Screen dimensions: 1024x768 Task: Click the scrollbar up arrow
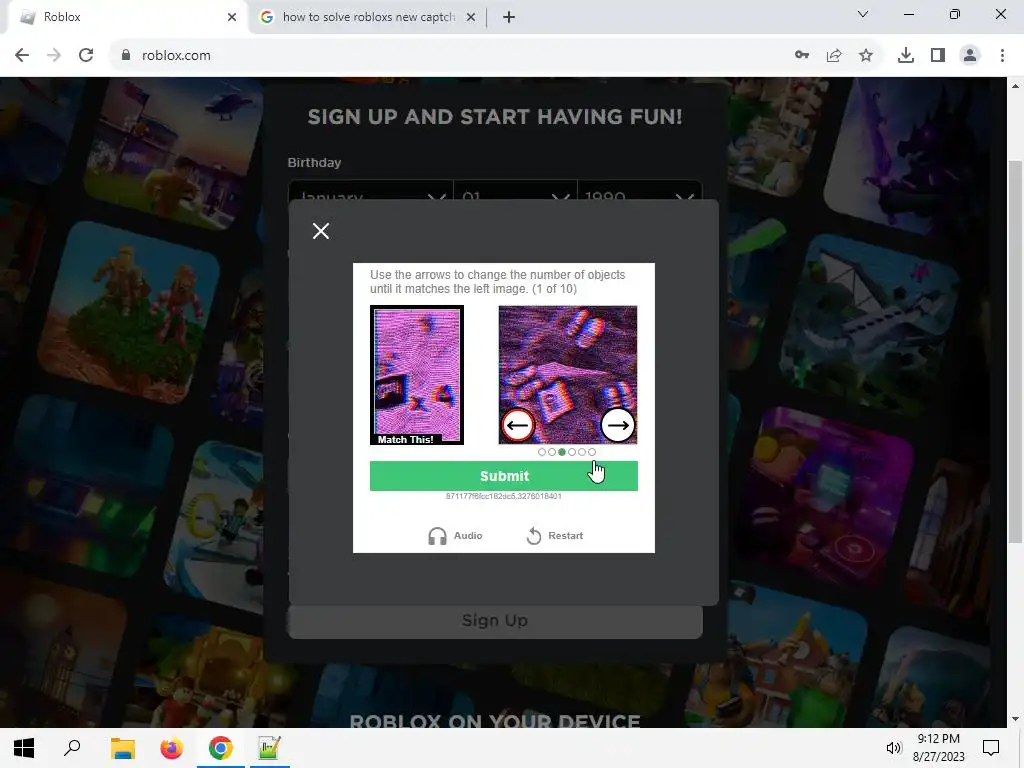[1015, 86]
